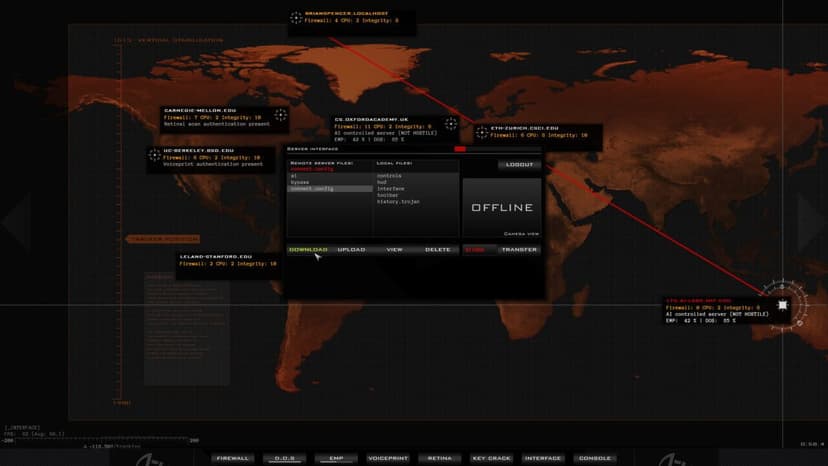Screen dimensions: 828x466
Task: Click the crosshair icon on the Carnegie-Mellon.edu node
Action: click(x=280, y=115)
